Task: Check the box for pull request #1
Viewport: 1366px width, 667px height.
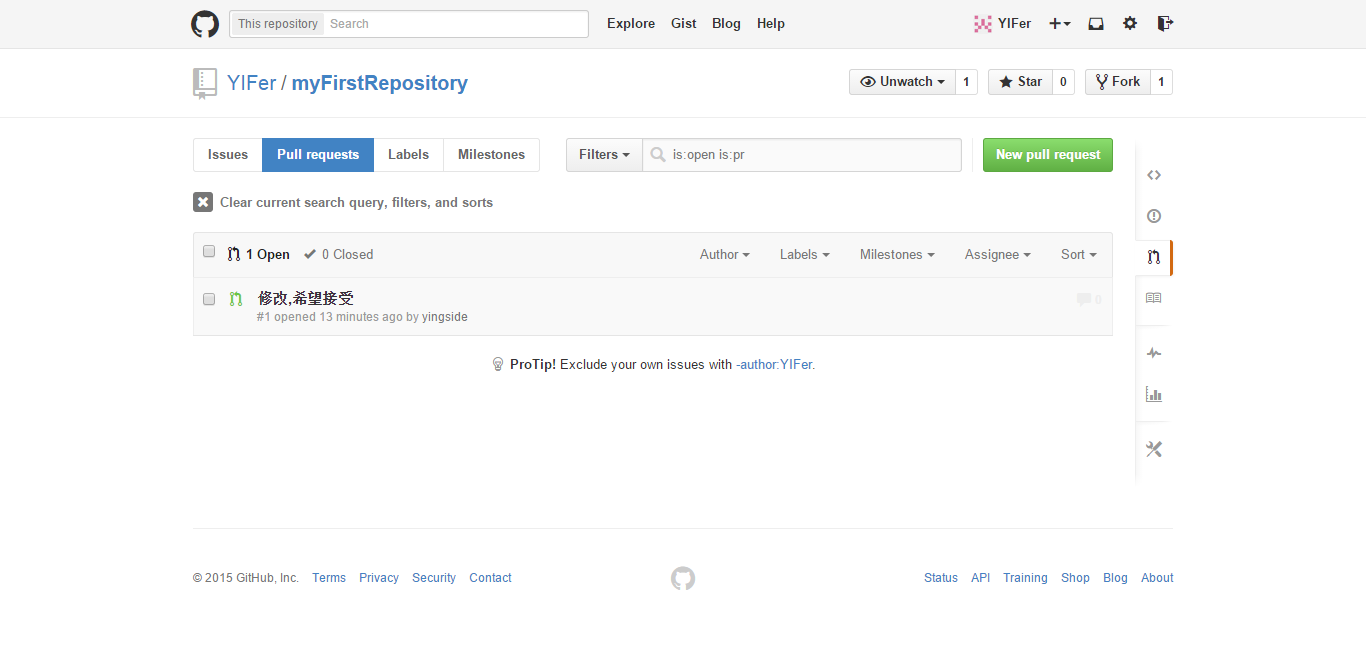Action: point(209,299)
